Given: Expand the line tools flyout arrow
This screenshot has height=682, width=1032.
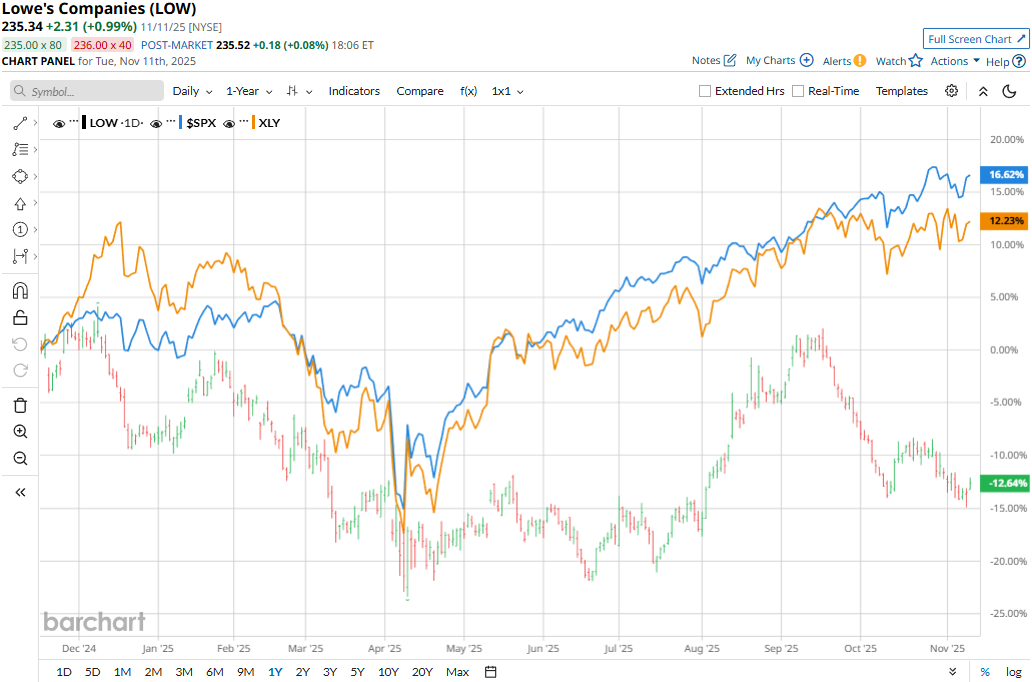Looking at the screenshot, I should pos(35,123).
